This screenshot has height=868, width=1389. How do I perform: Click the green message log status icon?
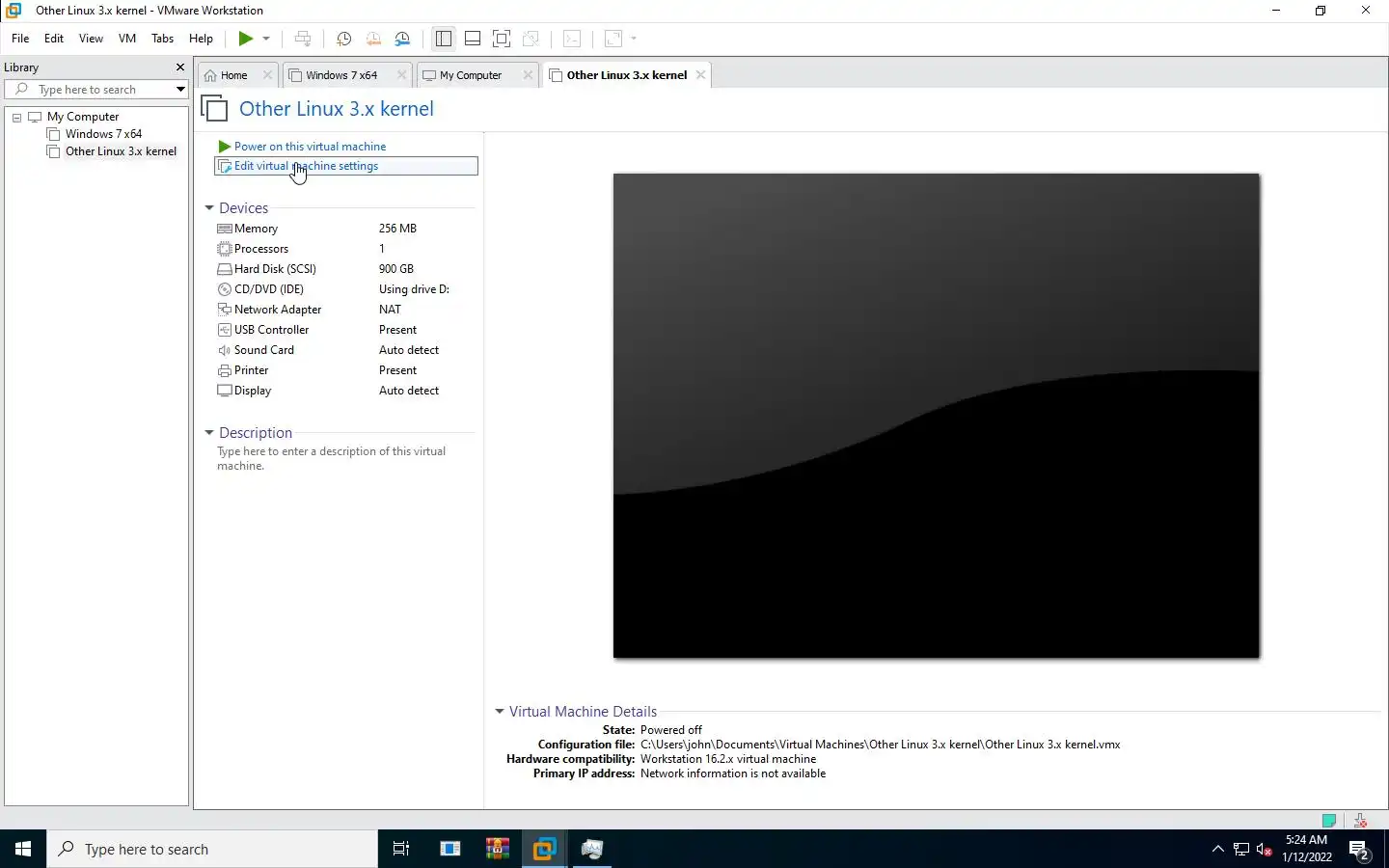(x=1329, y=821)
